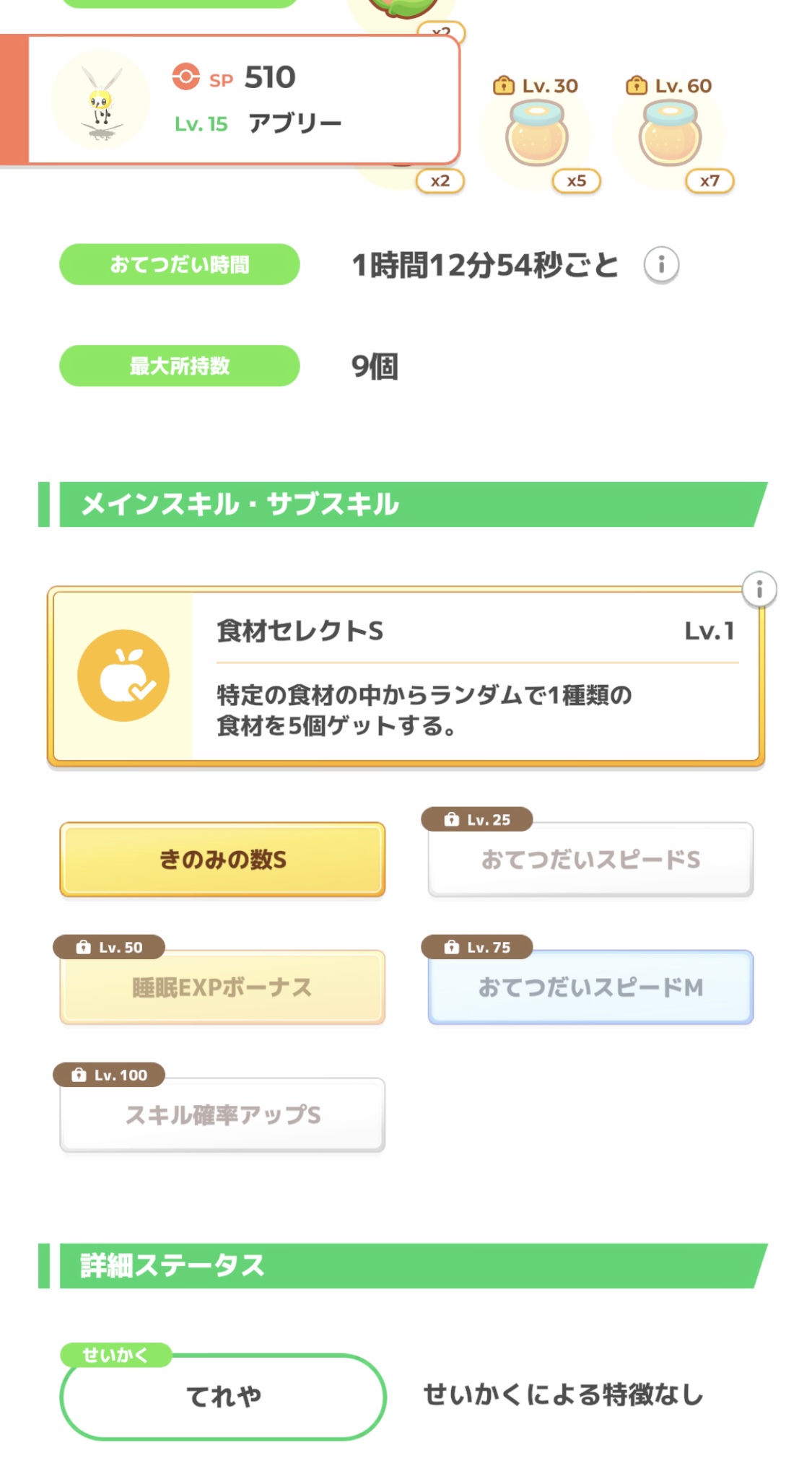812x1484 pixels.
Task: Tap the Lv. 100 lock badge
Action: pyautogui.click(x=109, y=1075)
